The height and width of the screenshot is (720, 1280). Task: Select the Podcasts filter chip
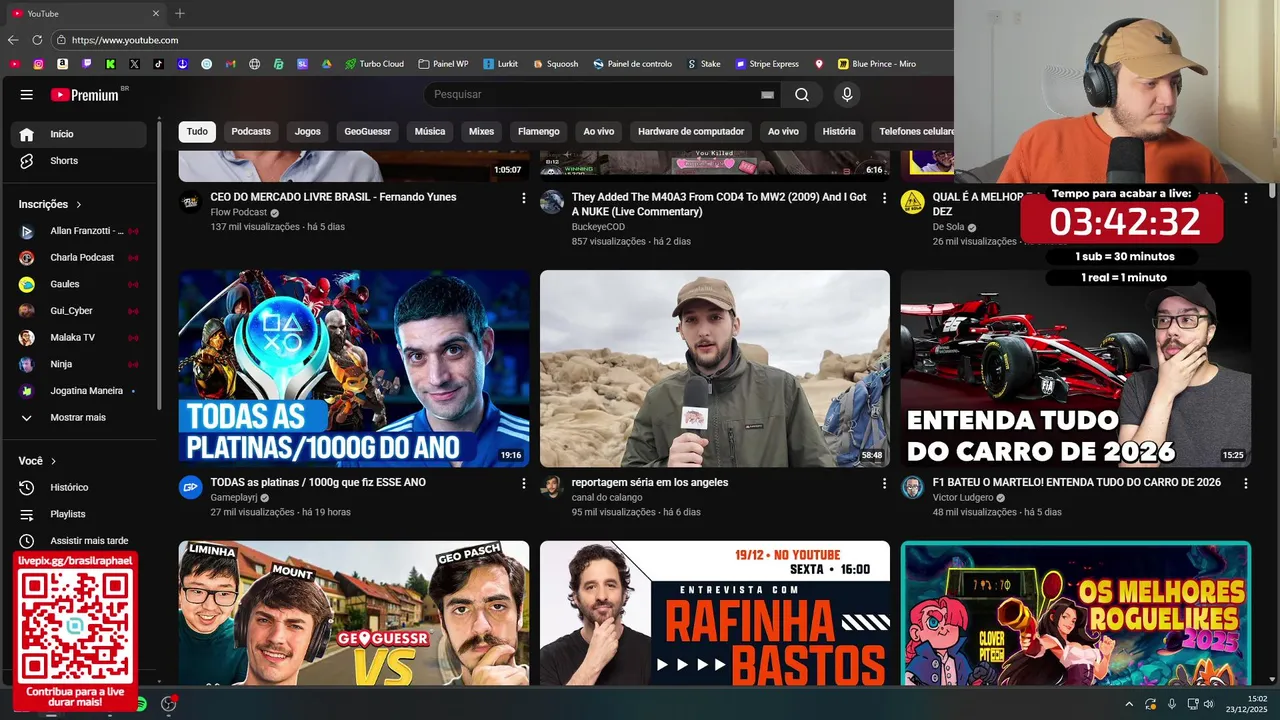pyautogui.click(x=251, y=132)
